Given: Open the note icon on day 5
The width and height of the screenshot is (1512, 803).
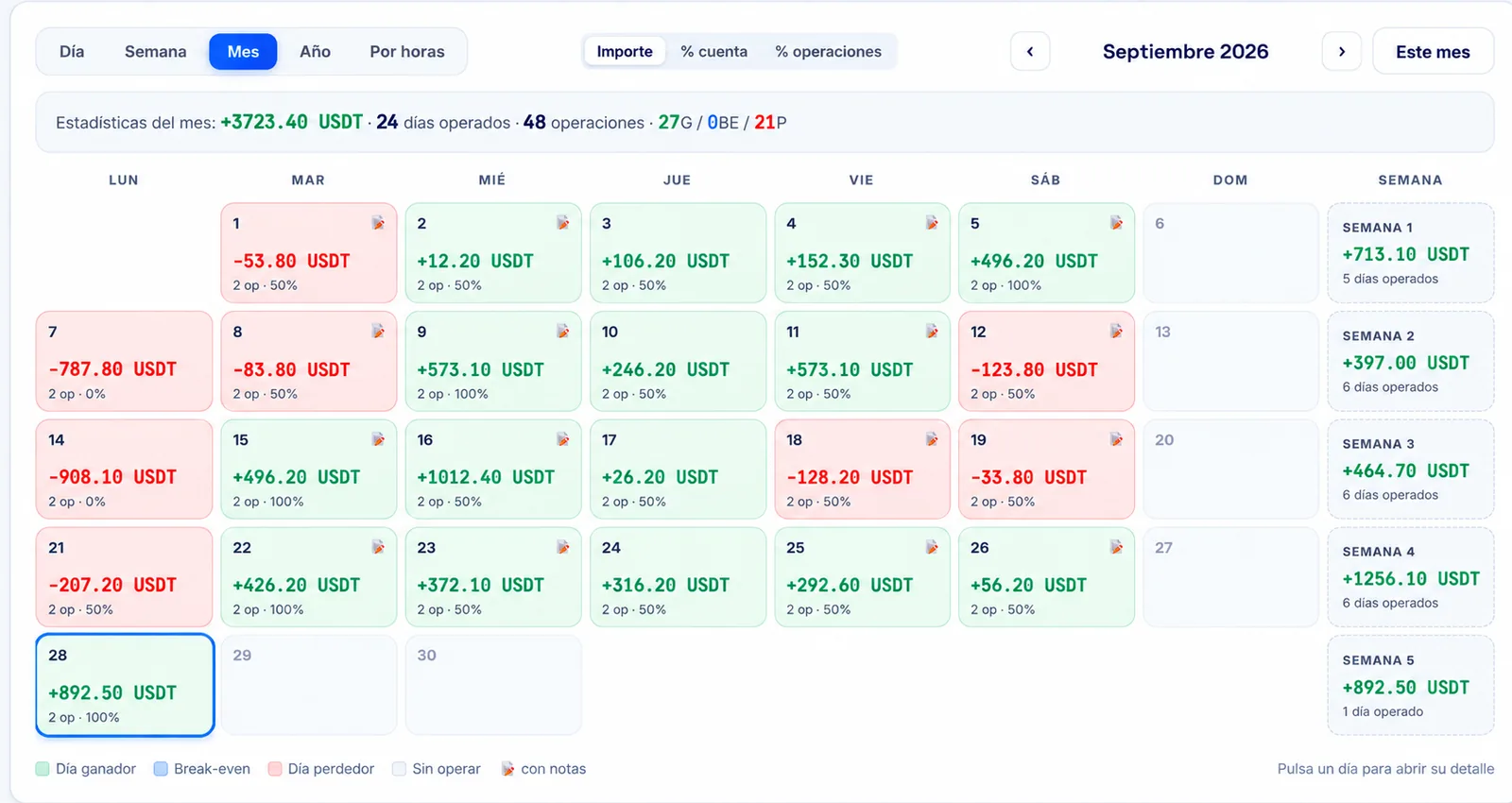Looking at the screenshot, I should click(x=1116, y=223).
